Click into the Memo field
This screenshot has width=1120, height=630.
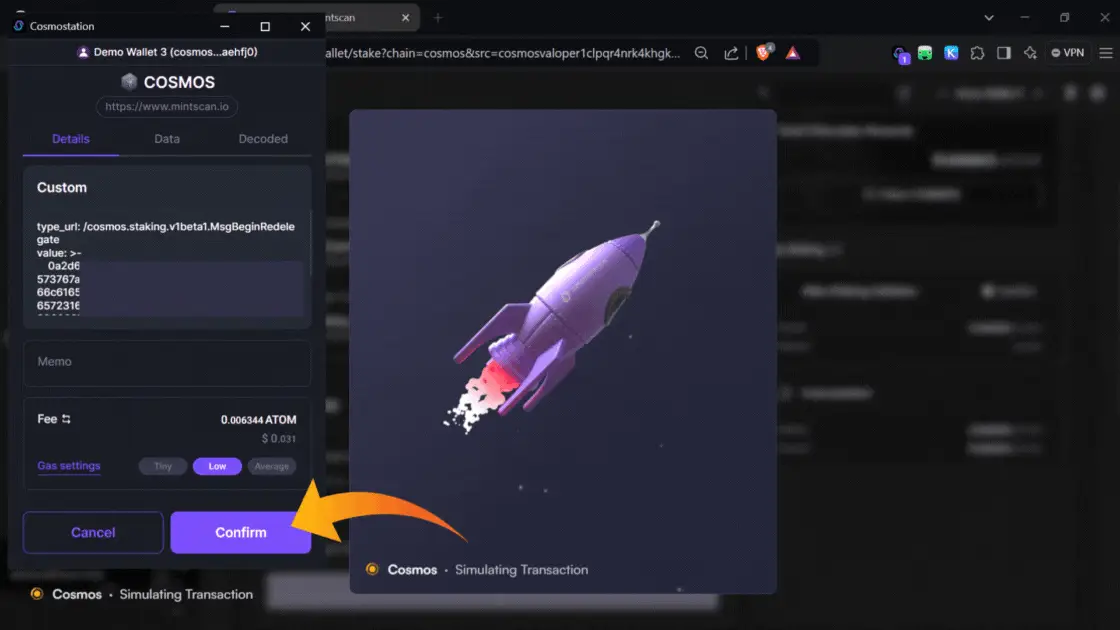(x=167, y=362)
